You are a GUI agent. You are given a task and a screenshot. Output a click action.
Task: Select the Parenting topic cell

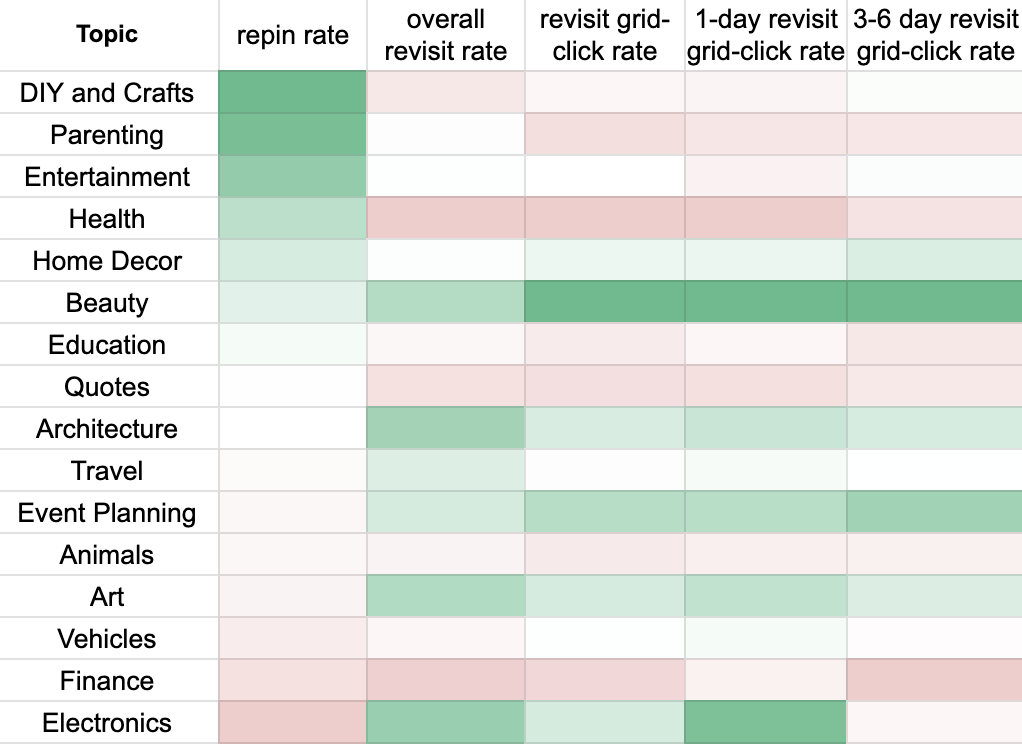pyautogui.click(x=107, y=135)
